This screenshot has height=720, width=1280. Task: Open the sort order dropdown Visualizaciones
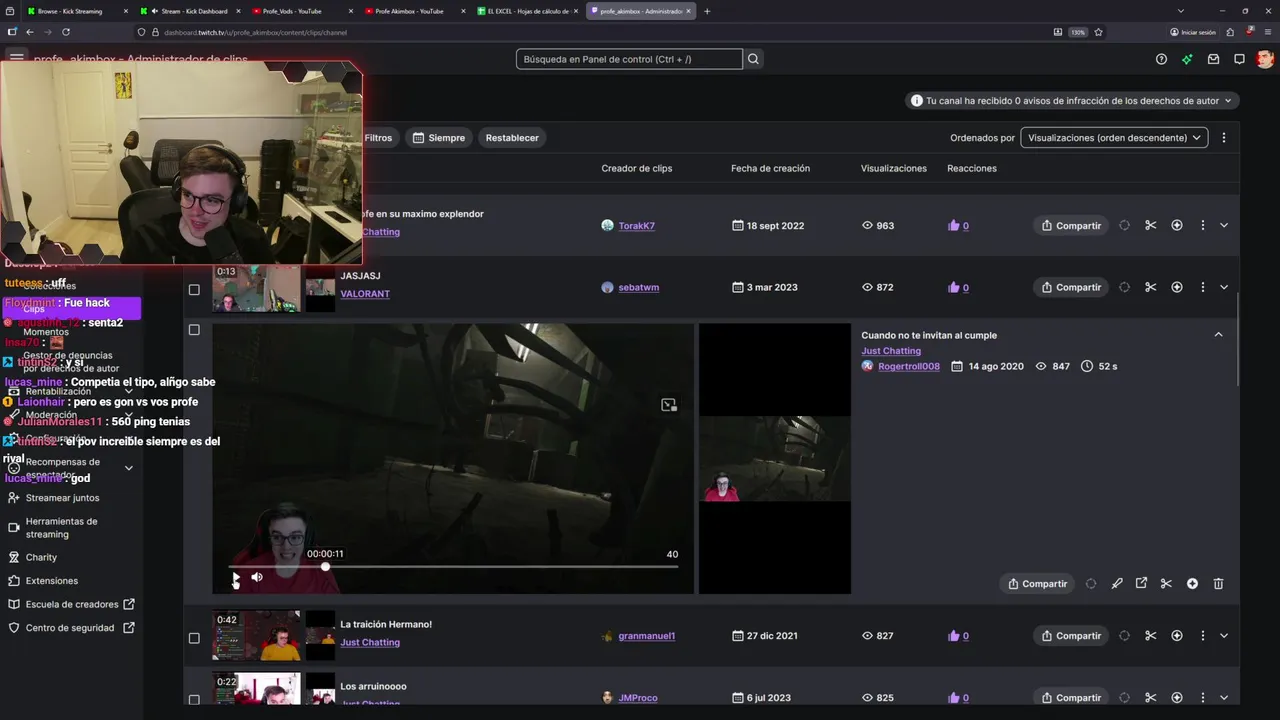tap(1114, 138)
